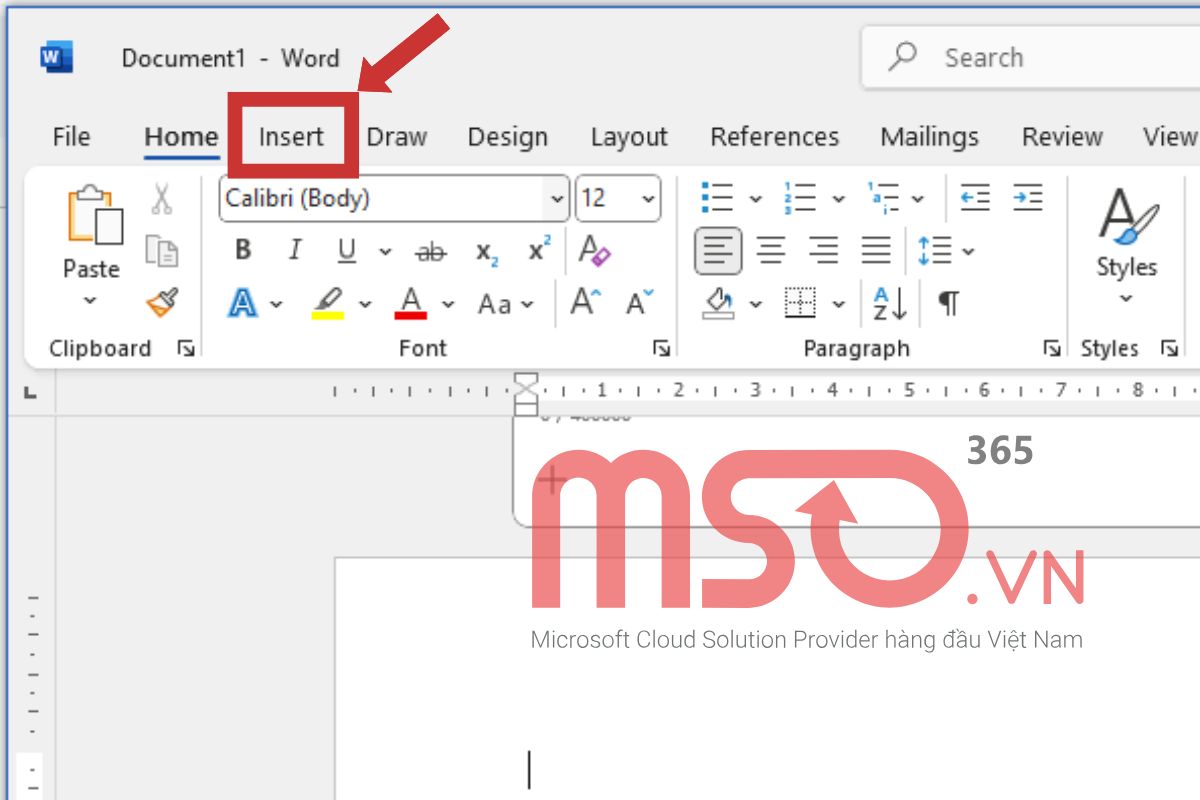
Task: Click the Copy icon in Clipboard
Action: pos(161,250)
